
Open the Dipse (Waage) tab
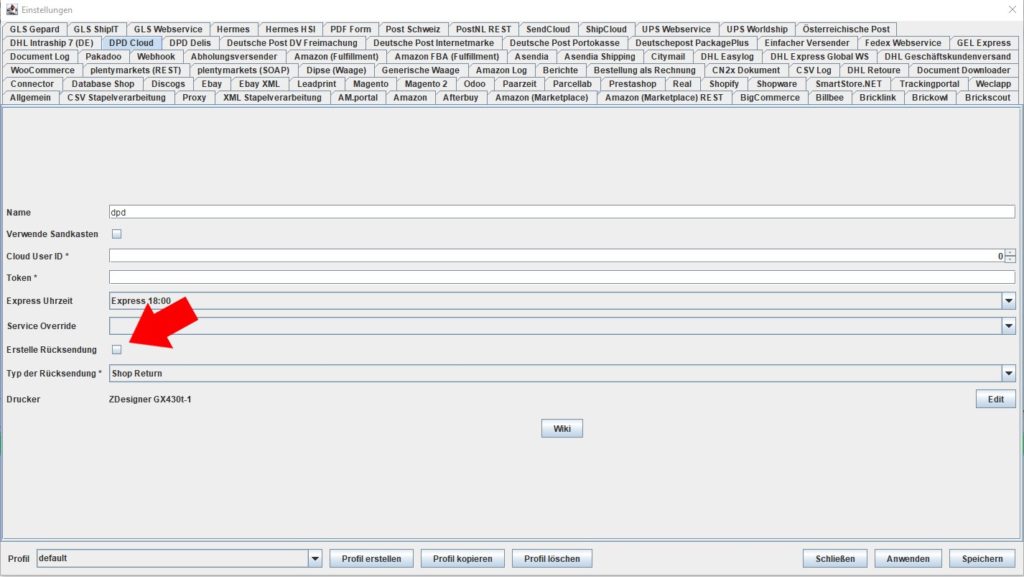[336, 70]
